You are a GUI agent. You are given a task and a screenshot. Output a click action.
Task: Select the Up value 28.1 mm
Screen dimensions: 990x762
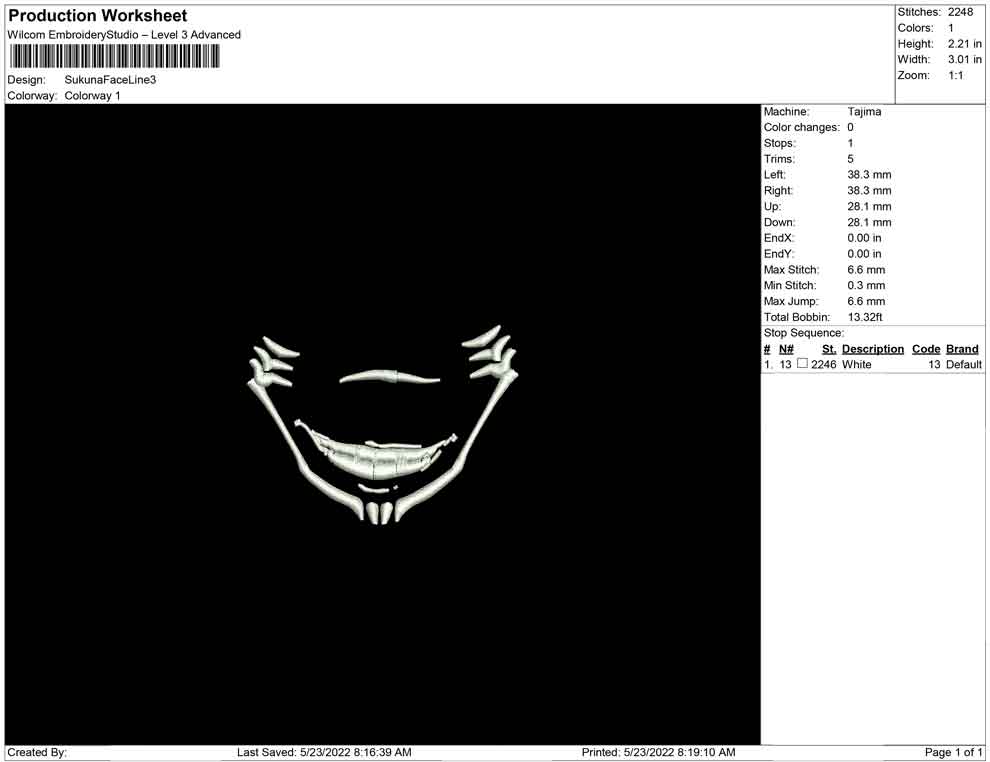869,206
